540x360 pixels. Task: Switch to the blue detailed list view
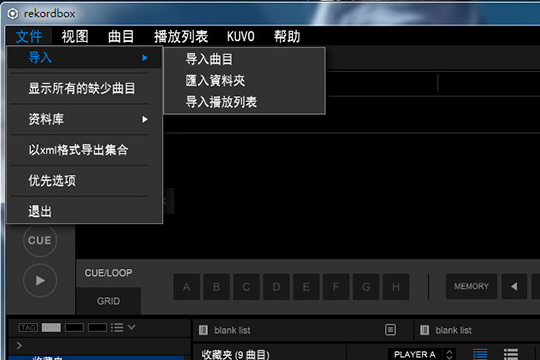click(480, 354)
